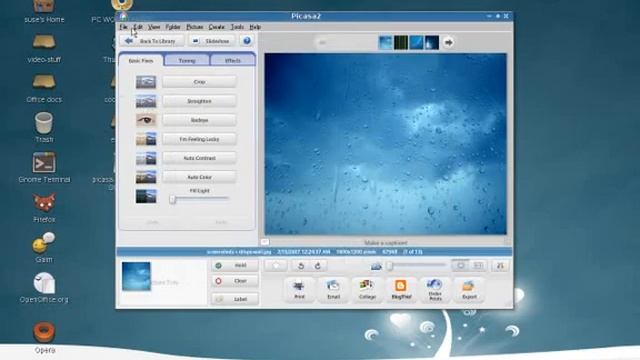Open the Edit menu

(x=138, y=27)
